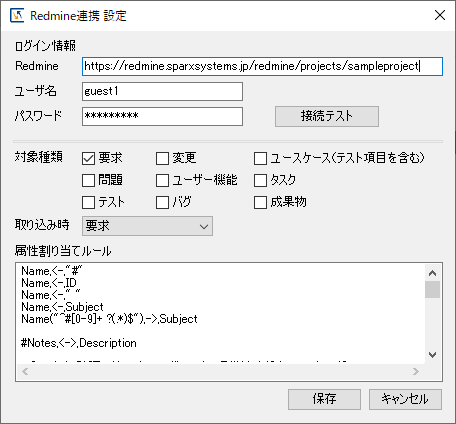Enable the バグ checkbox
This screenshot has height=424, width=456.
click(162, 202)
